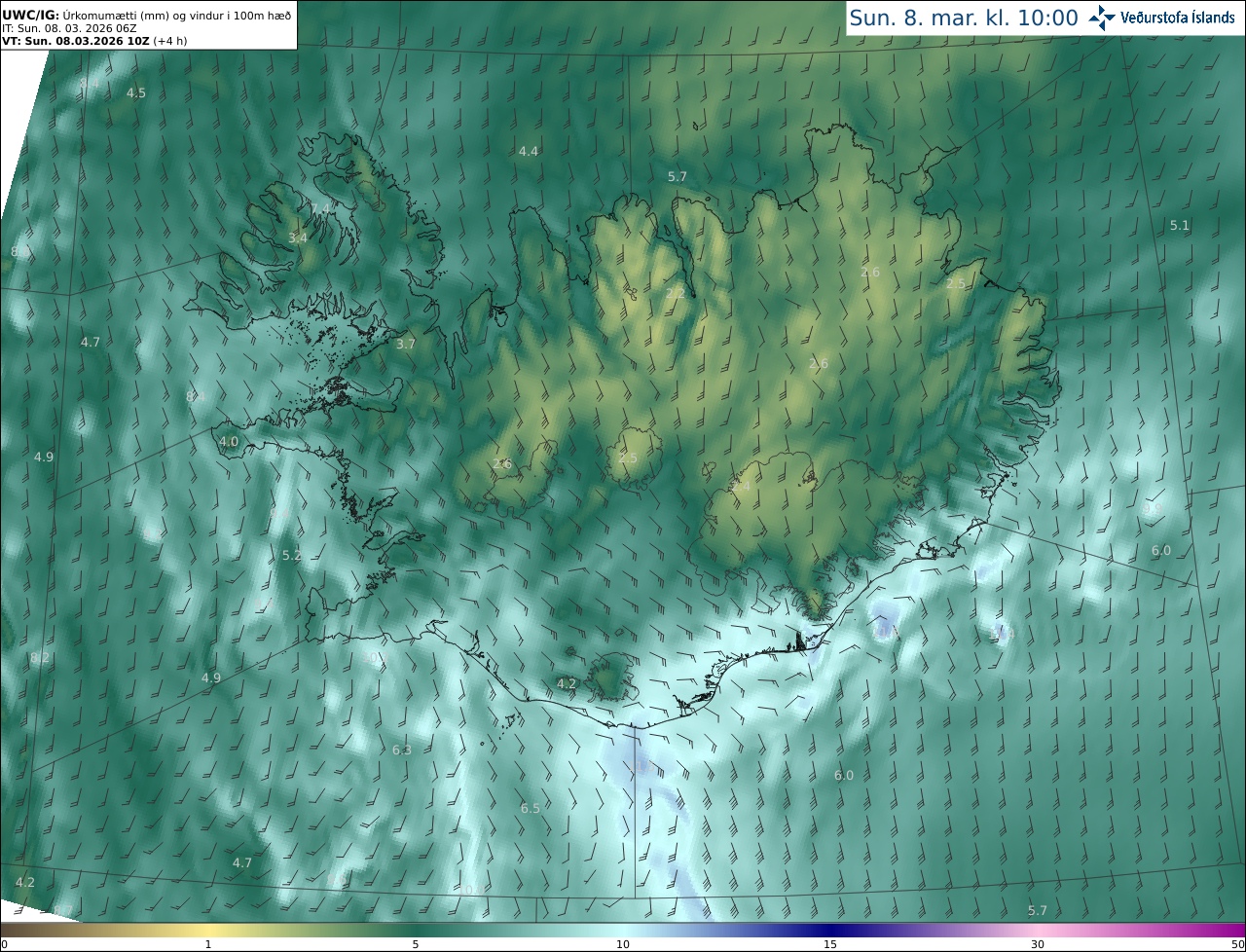Click the 2.2 value on the map
Image resolution: width=1246 pixels, height=952 pixels.
point(675,293)
